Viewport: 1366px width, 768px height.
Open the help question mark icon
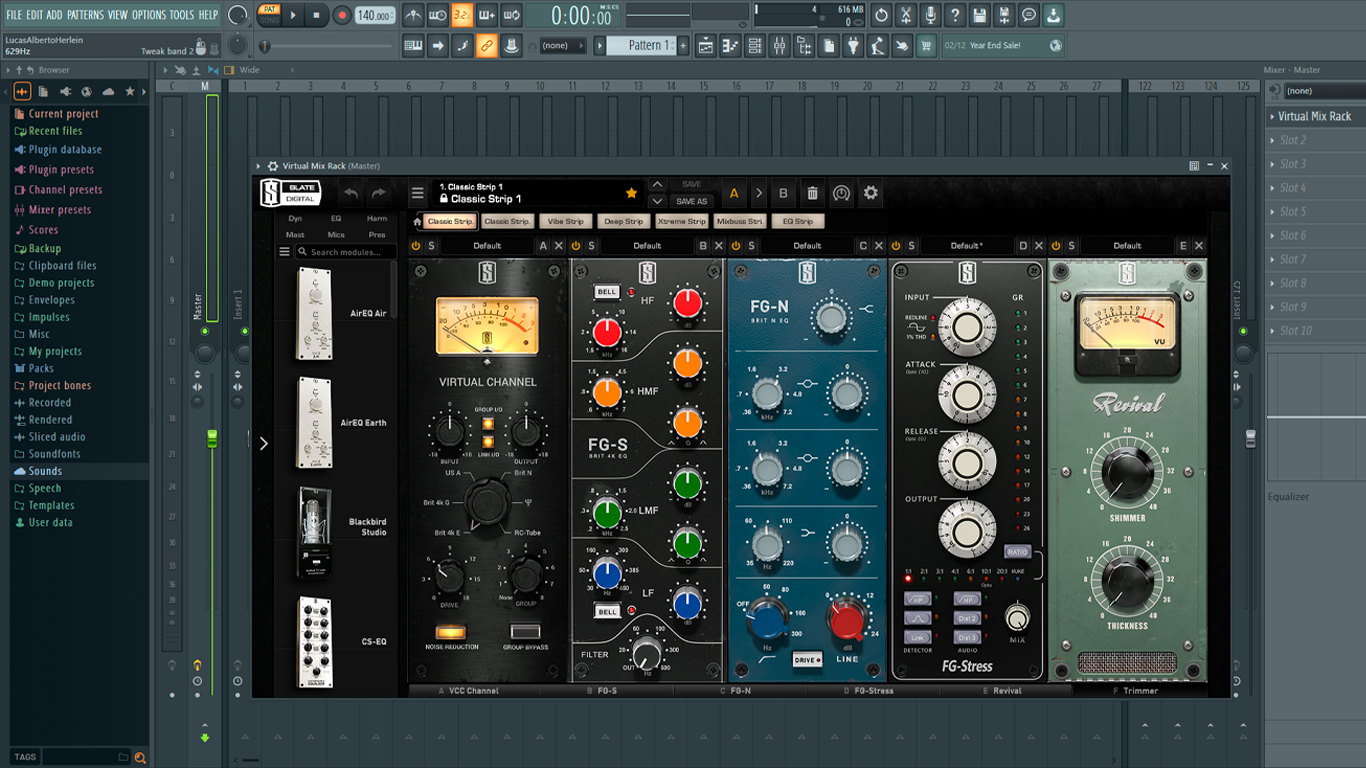955,15
